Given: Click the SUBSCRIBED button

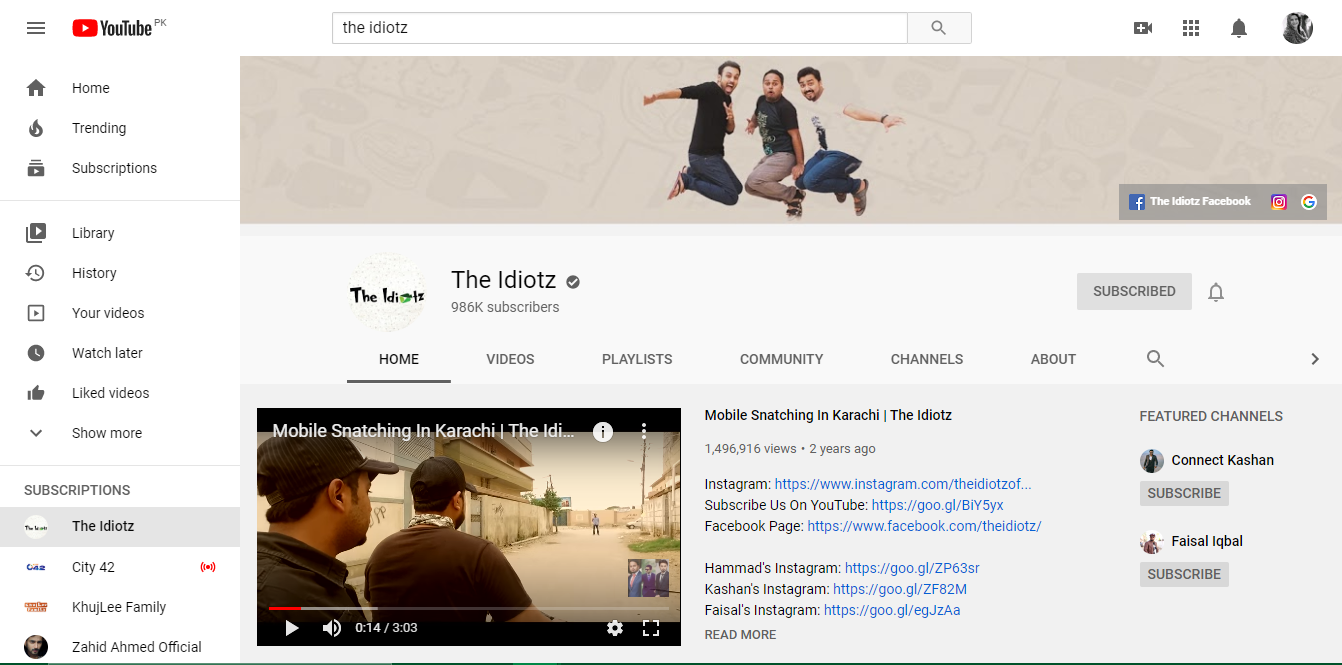Looking at the screenshot, I should pos(1134,291).
